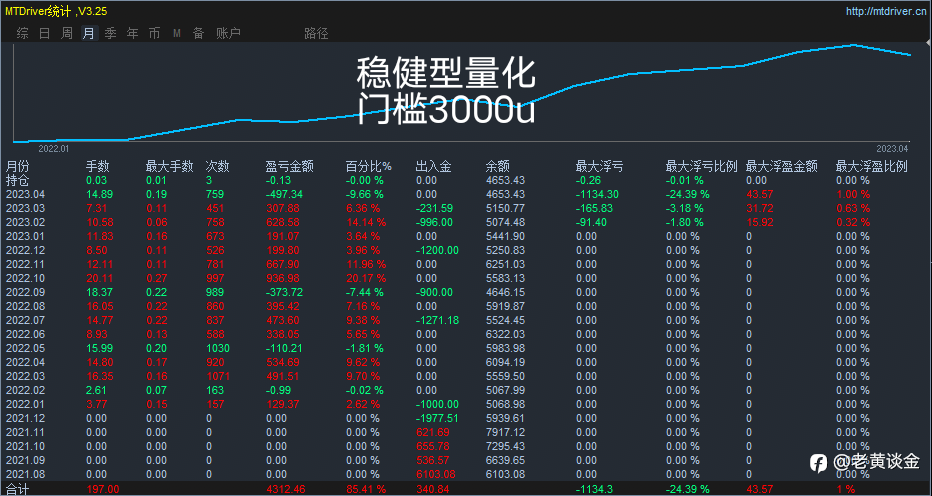Click the 4312.46 total profit value

click(285, 489)
